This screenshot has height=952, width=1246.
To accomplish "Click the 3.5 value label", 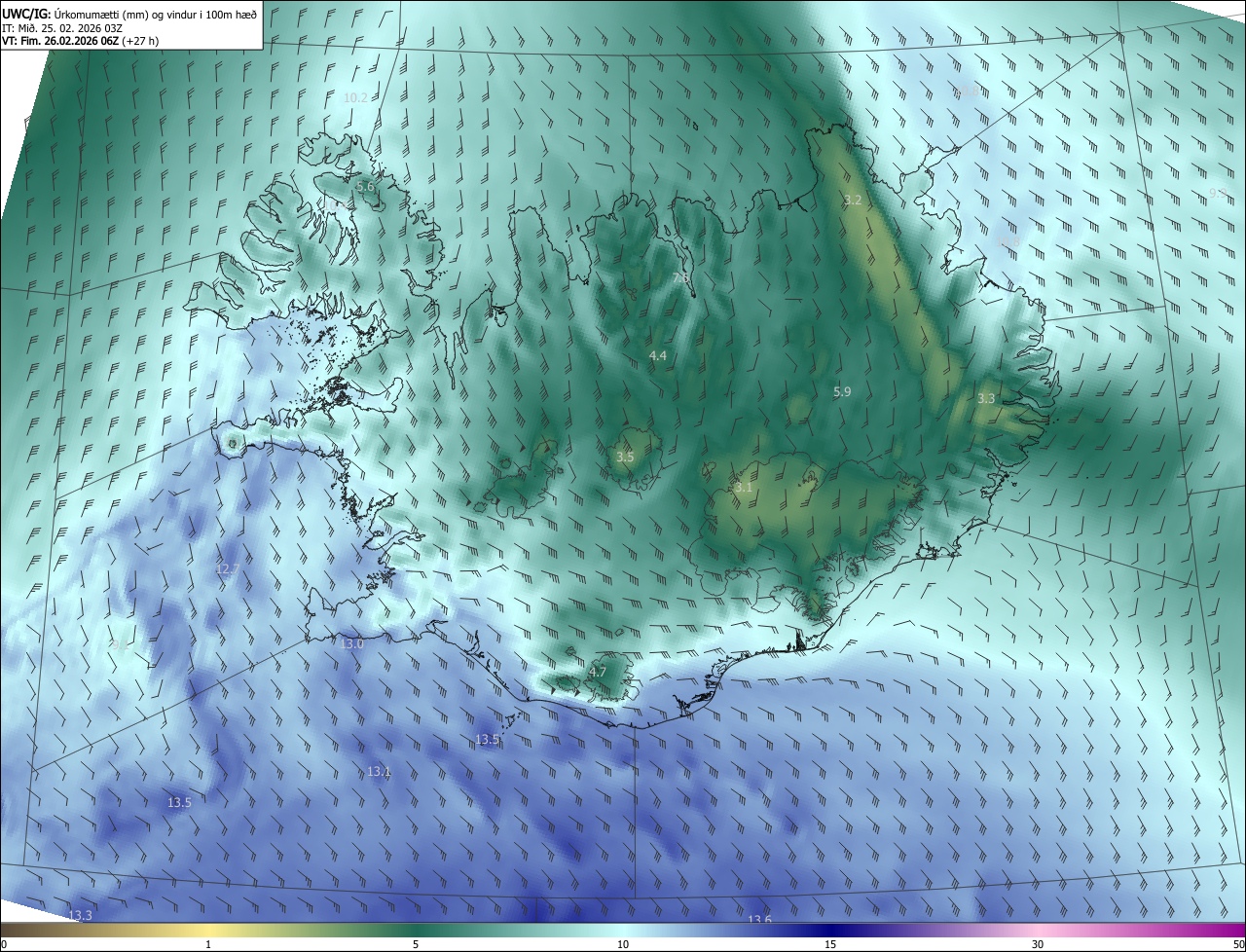I will (625, 457).
